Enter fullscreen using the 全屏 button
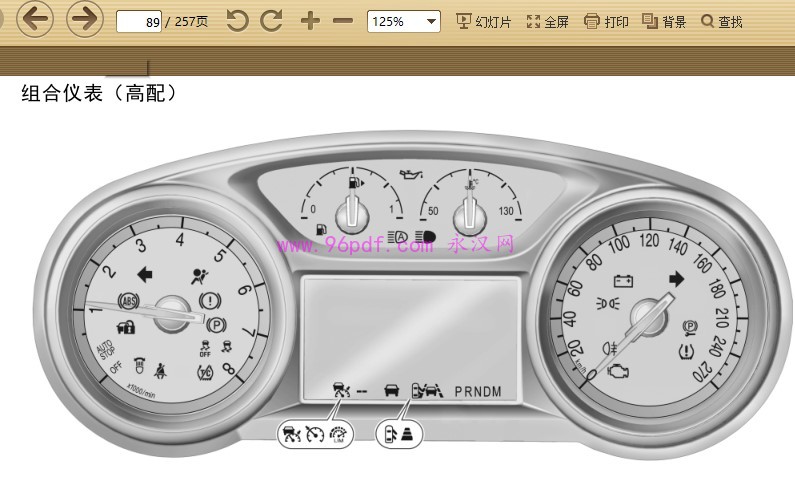Viewport: 795px width, 483px height. (x=547, y=21)
